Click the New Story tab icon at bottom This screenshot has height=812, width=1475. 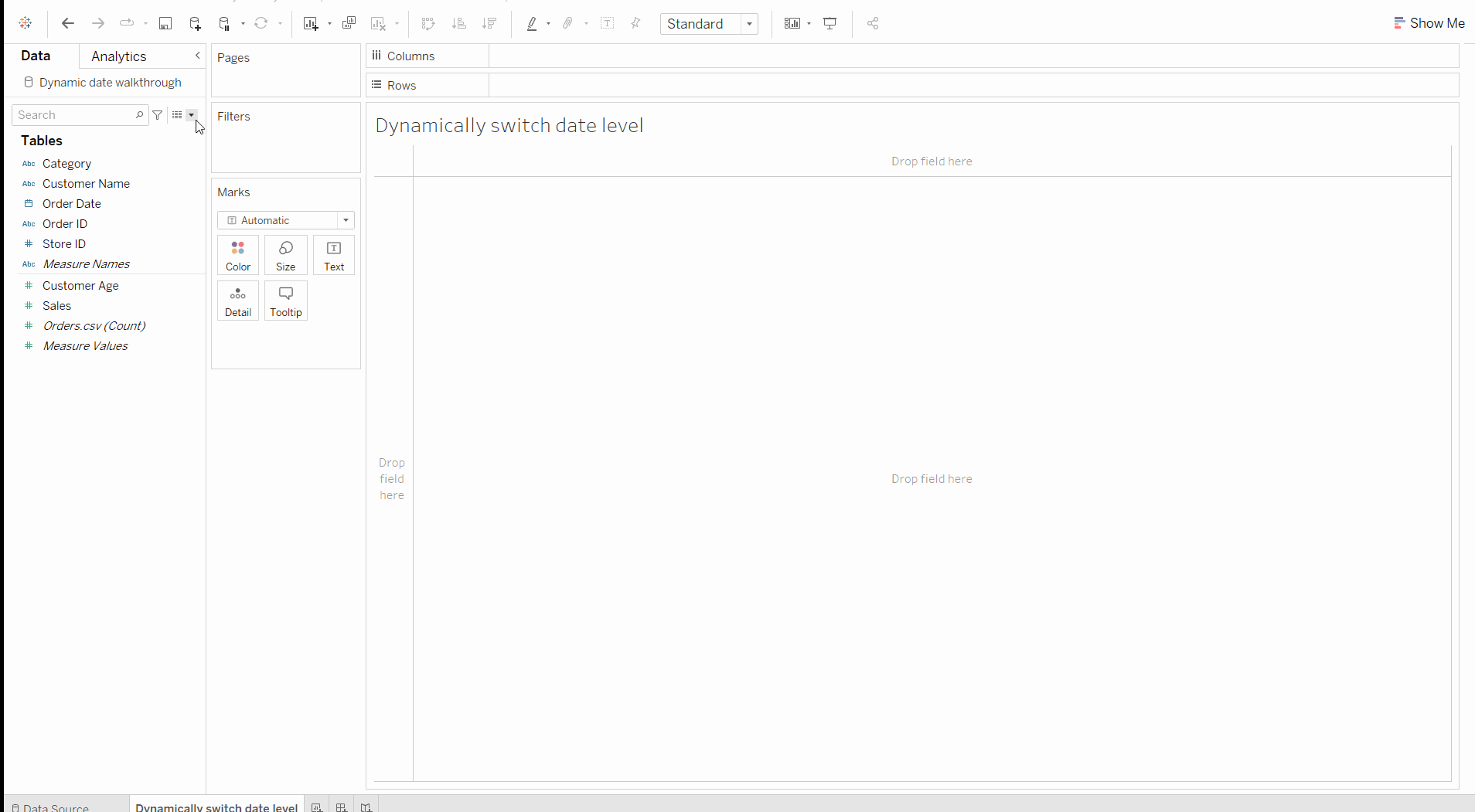pyautogui.click(x=366, y=807)
